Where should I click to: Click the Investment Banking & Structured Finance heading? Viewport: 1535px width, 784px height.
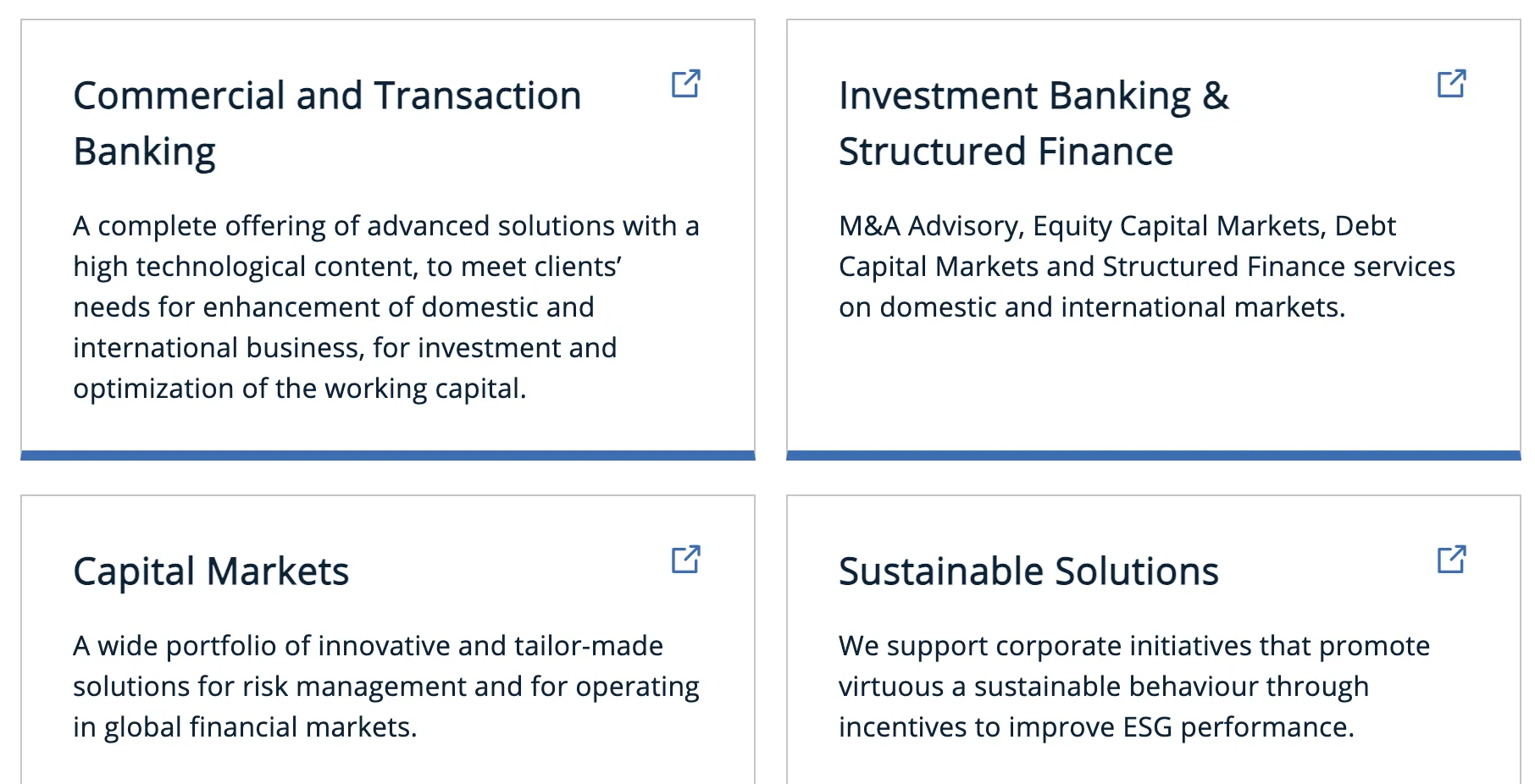(x=1033, y=124)
